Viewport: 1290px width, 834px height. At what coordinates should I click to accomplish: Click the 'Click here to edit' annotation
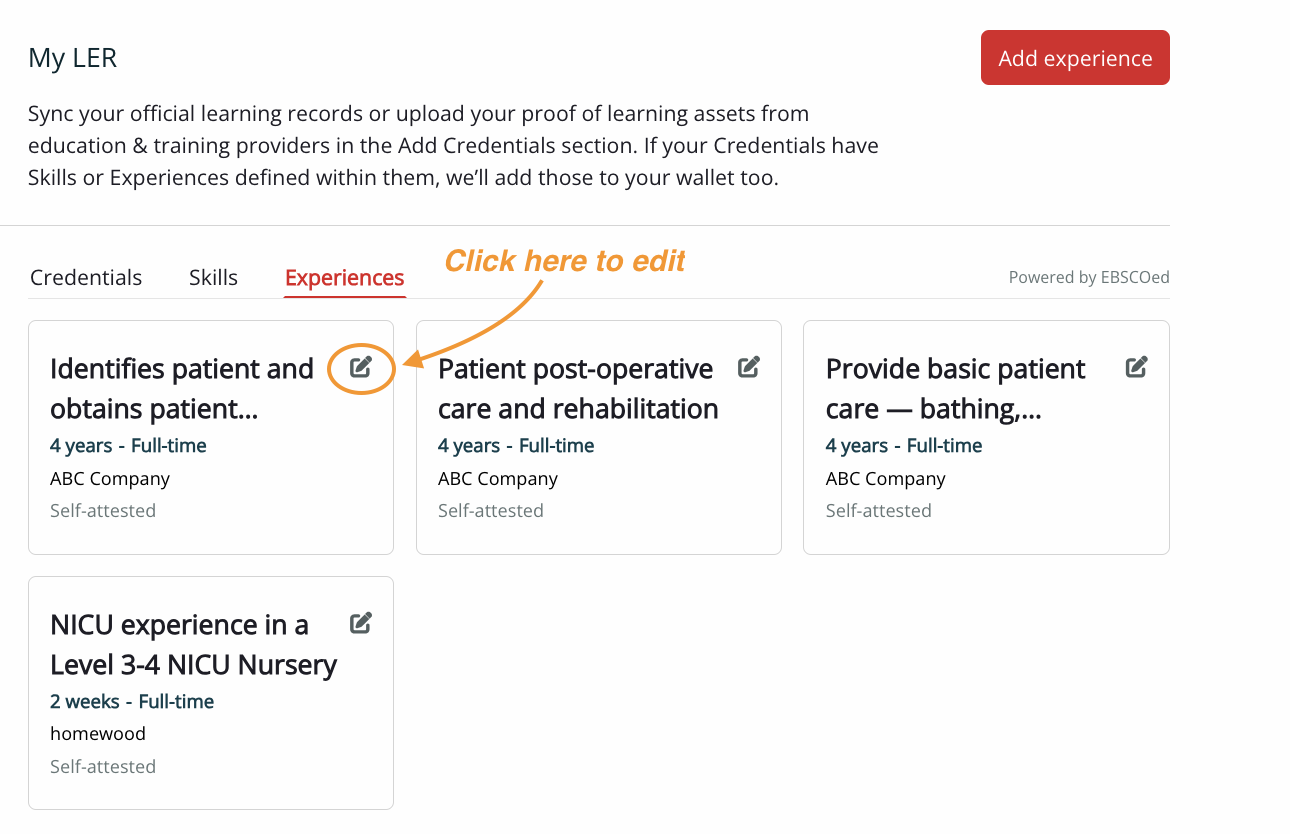(x=565, y=261)
